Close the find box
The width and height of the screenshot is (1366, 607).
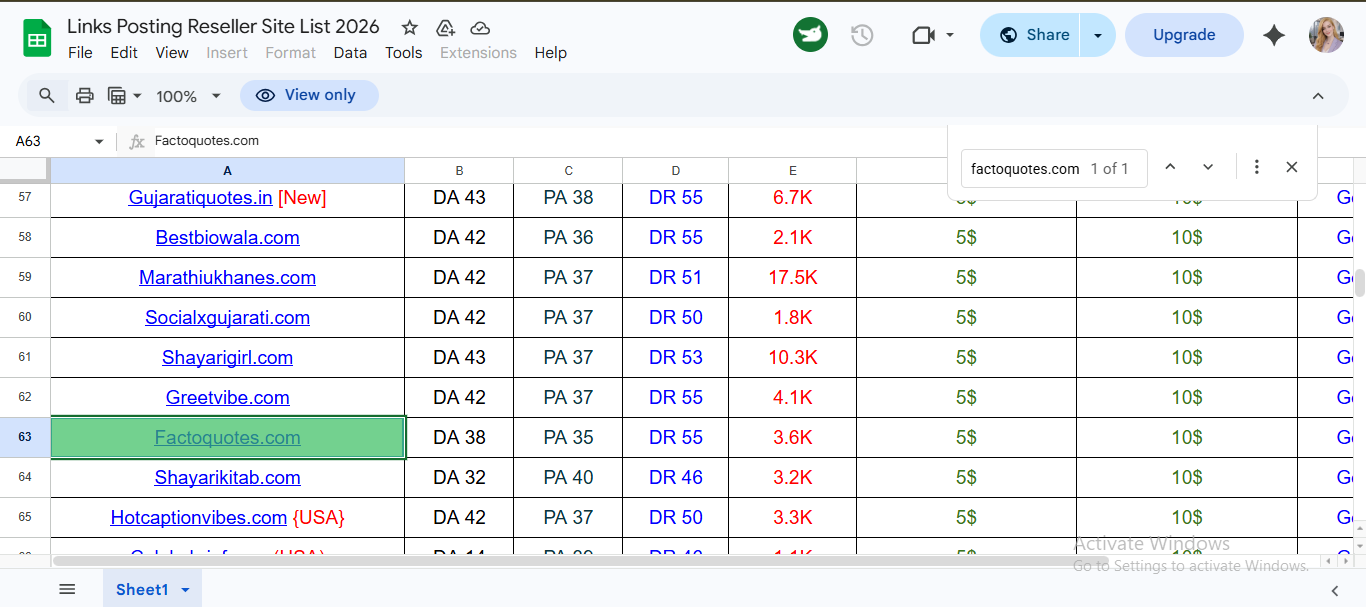coord(1292,168)
